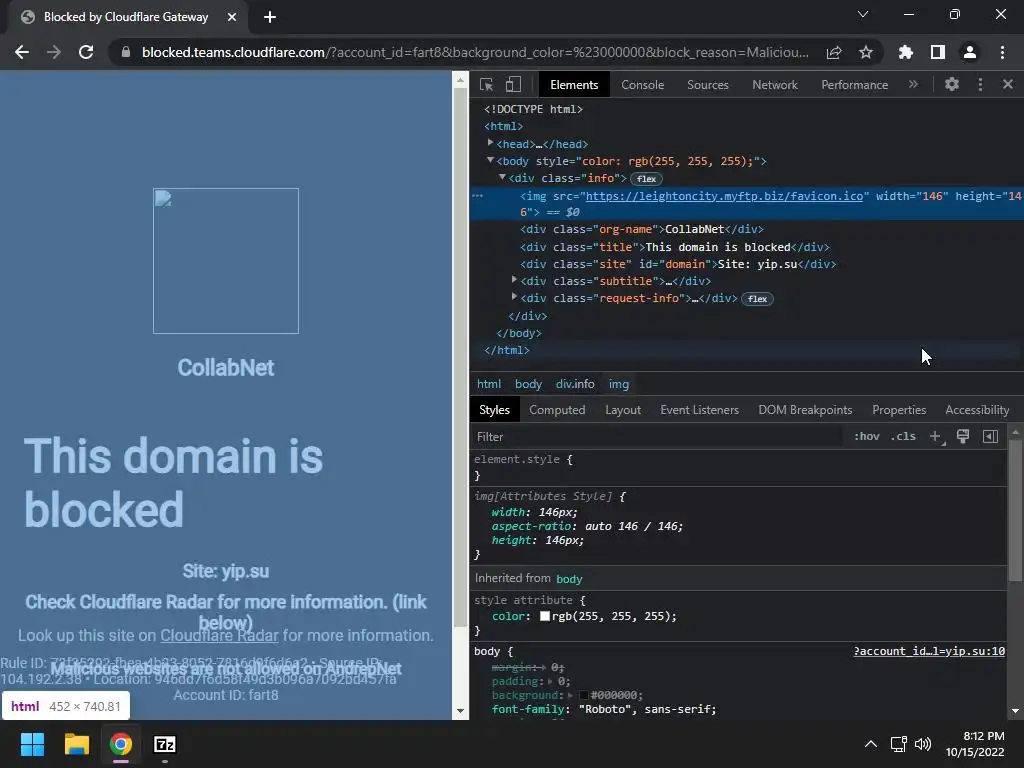Expand the head element node
The image size is (1024, 768).
point(490,142)
